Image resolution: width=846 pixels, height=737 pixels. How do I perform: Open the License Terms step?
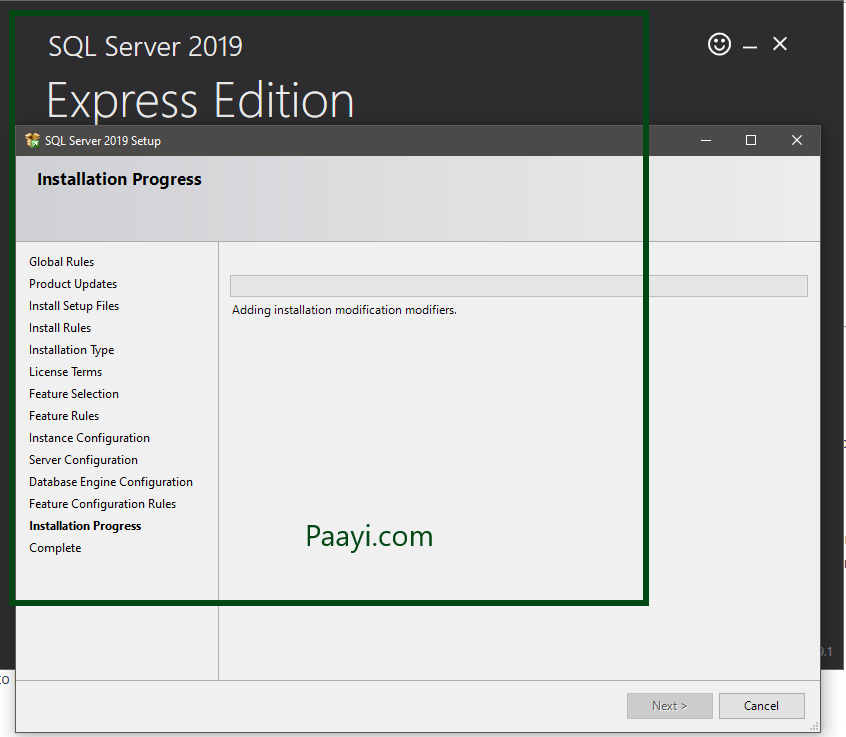[x=65, y=372]
